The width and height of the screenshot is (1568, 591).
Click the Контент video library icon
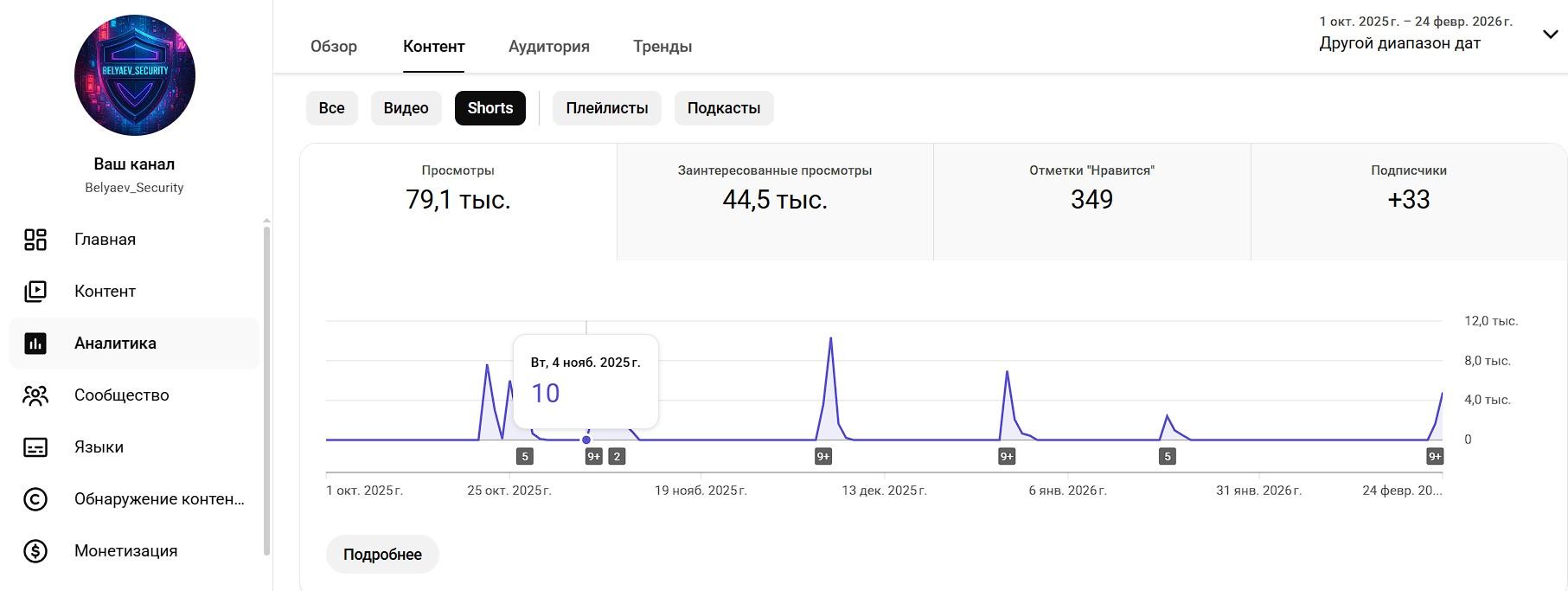point(35,292)
